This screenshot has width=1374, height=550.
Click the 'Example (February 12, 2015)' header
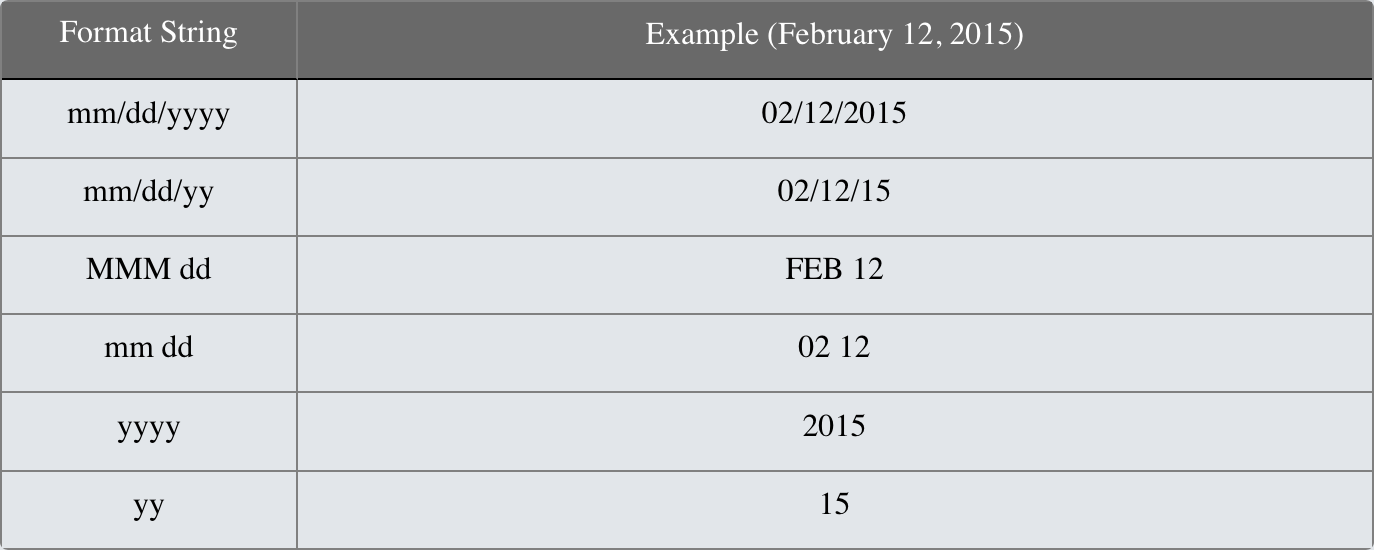click(833, 34)
